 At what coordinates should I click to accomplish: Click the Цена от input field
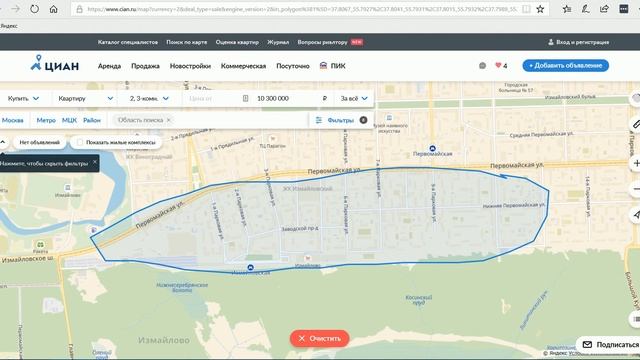(210, 98)
